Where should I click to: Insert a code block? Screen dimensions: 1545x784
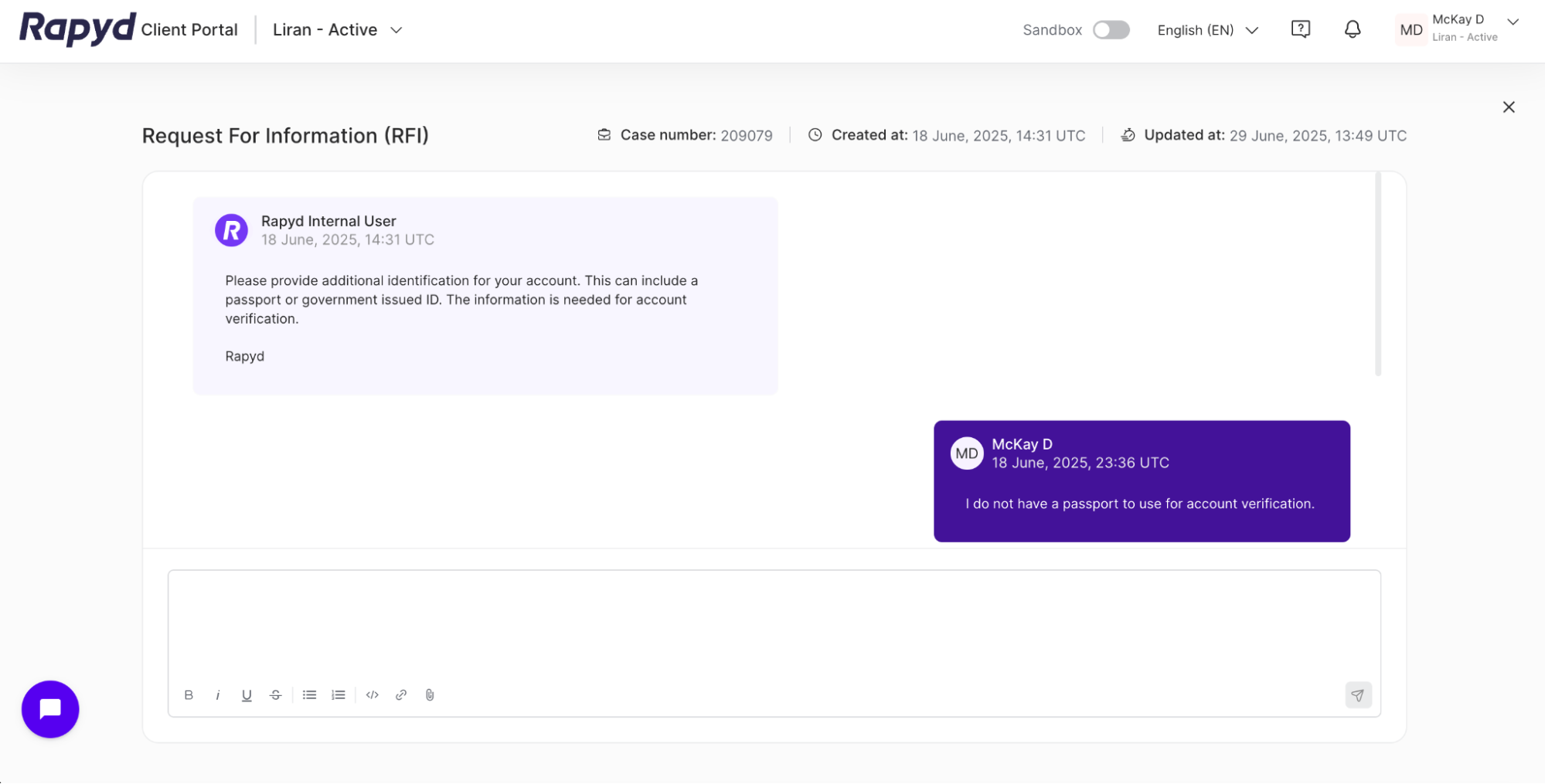tap(372, 694)
